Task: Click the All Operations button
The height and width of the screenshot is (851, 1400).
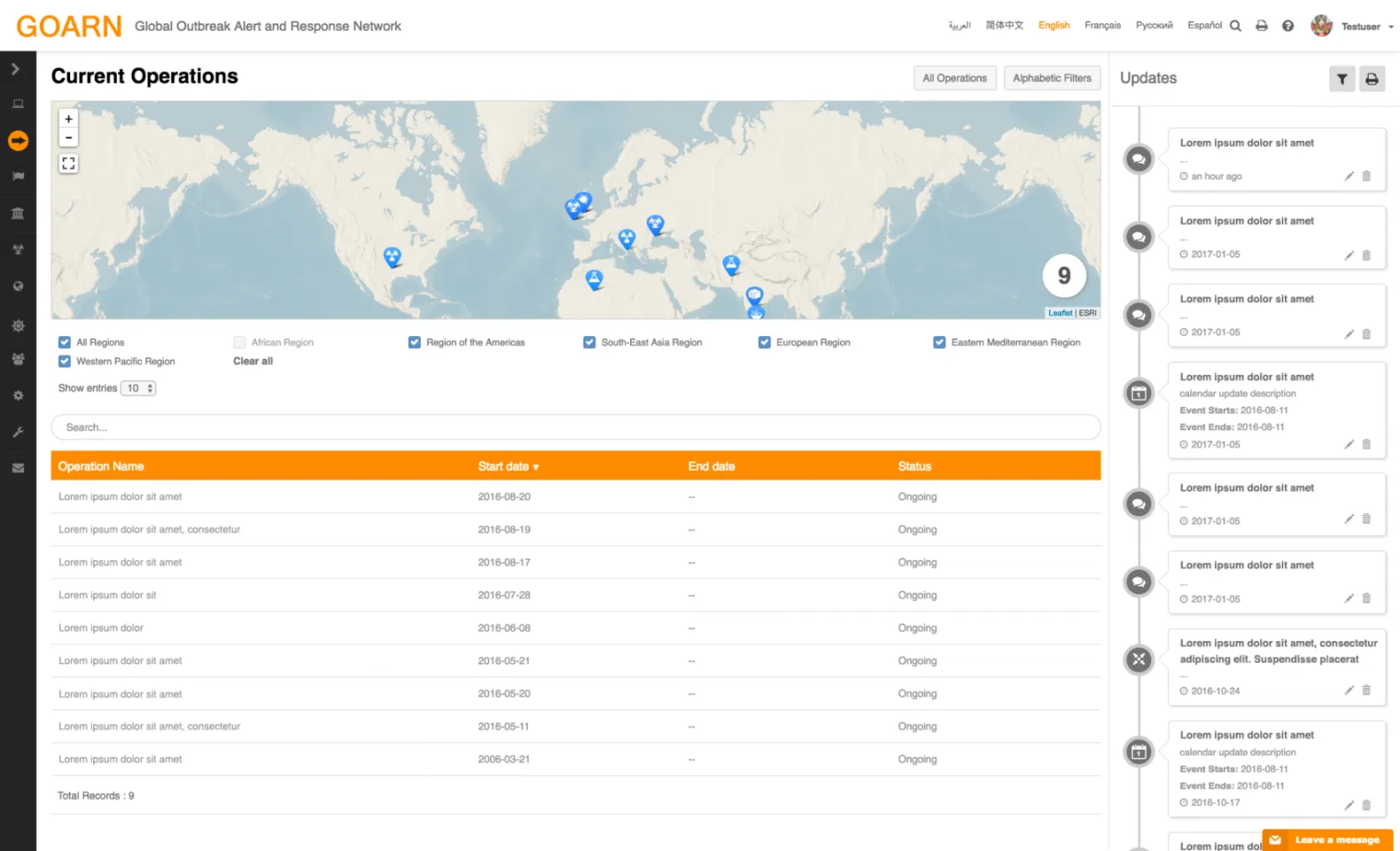Action: coord(955,78)
